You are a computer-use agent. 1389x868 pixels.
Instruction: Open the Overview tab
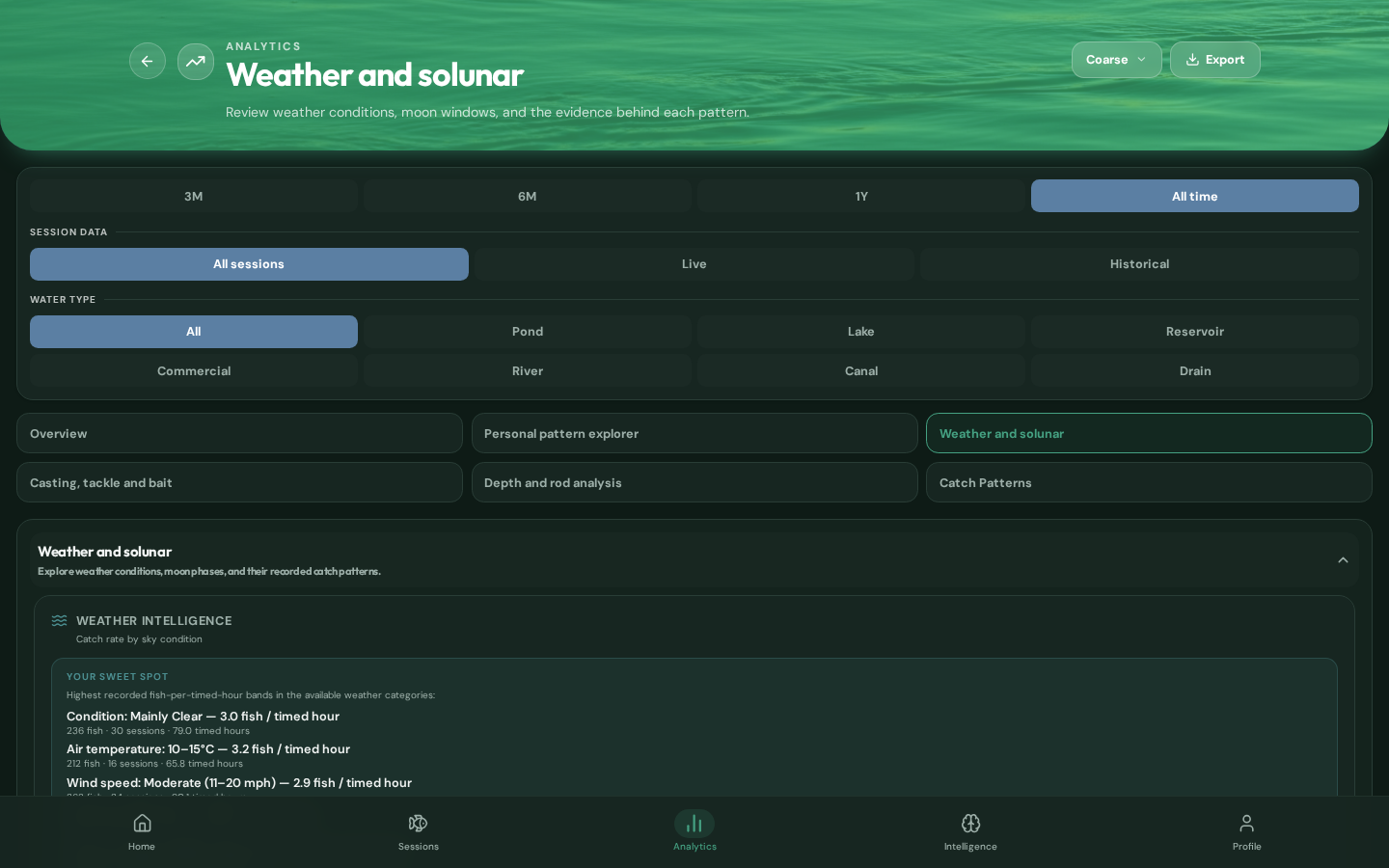click(x=239, y=434)
